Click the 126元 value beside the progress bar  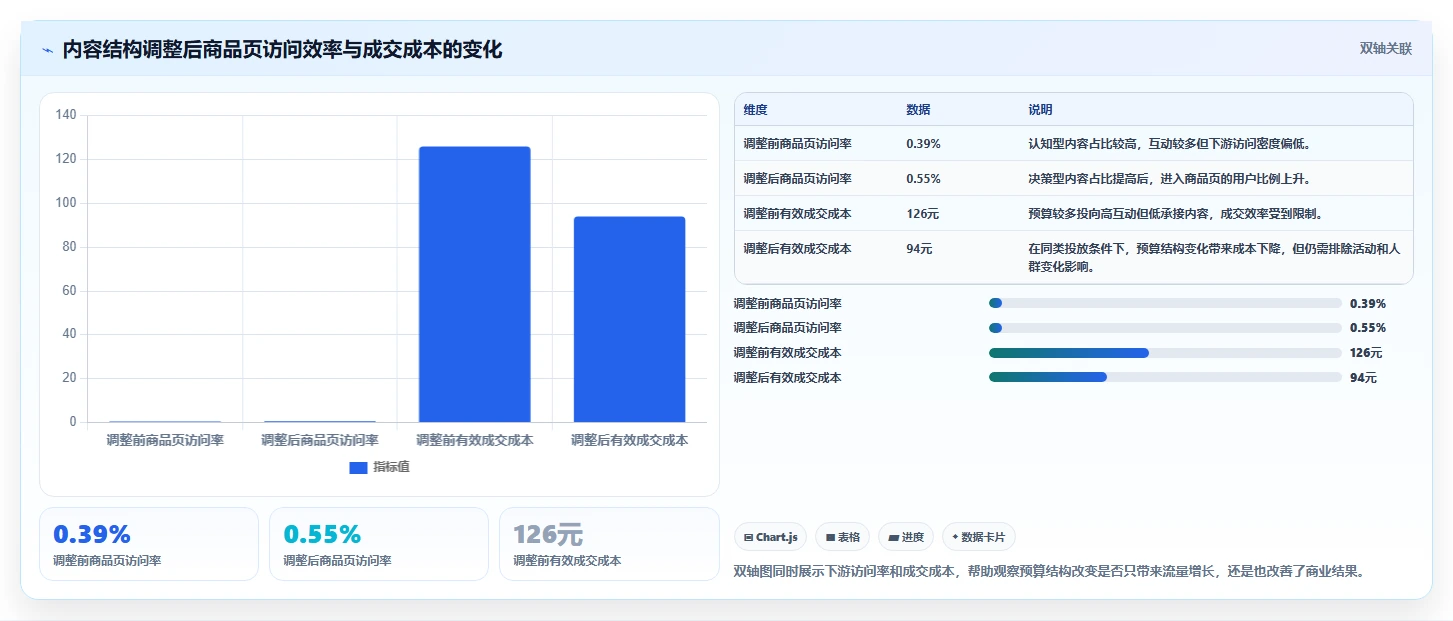coord(1366,353)
